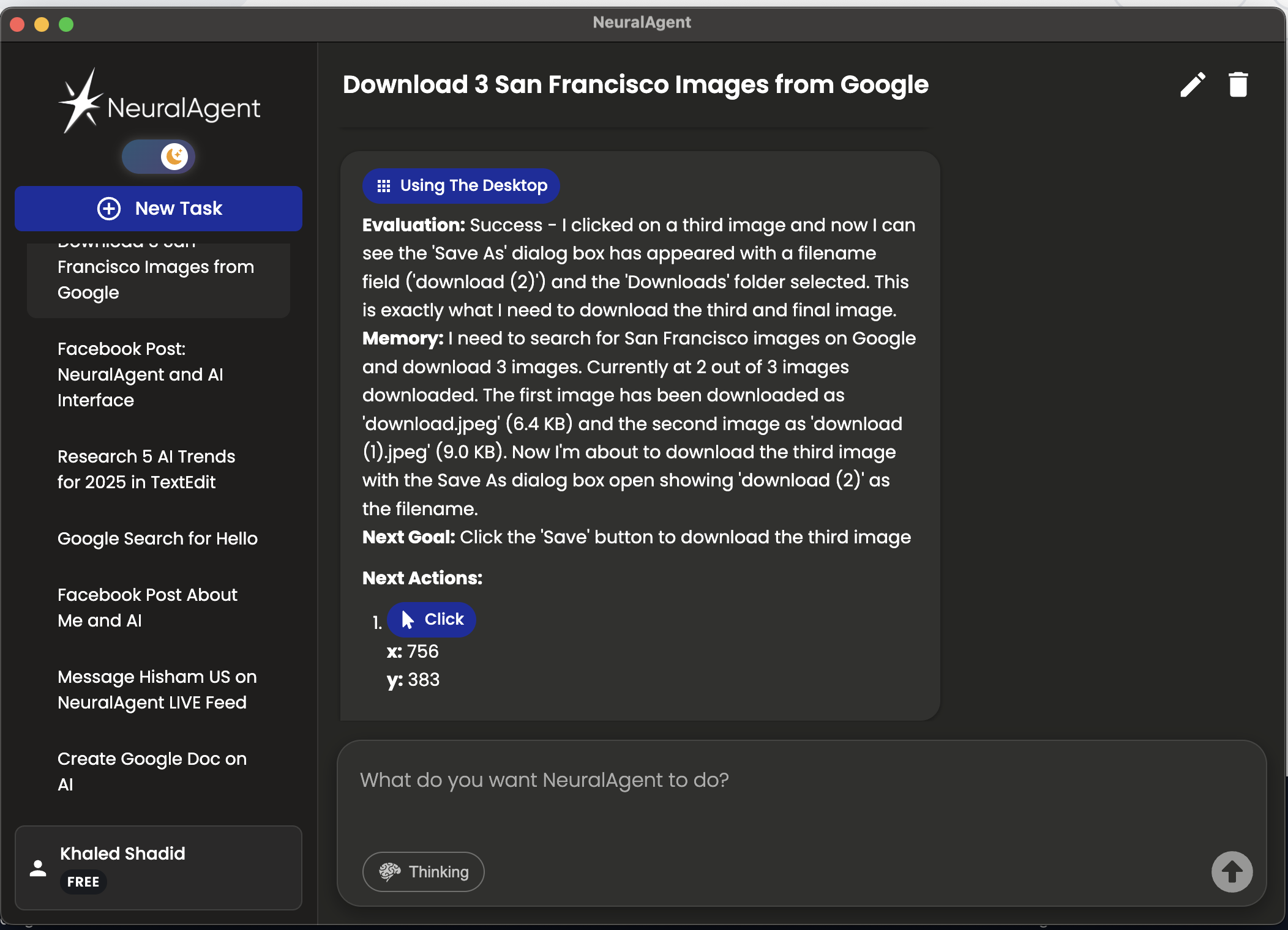The image size is (1288, 930).
Task: Click the brain icon in Thinking chip
Action: click(390, 871)
